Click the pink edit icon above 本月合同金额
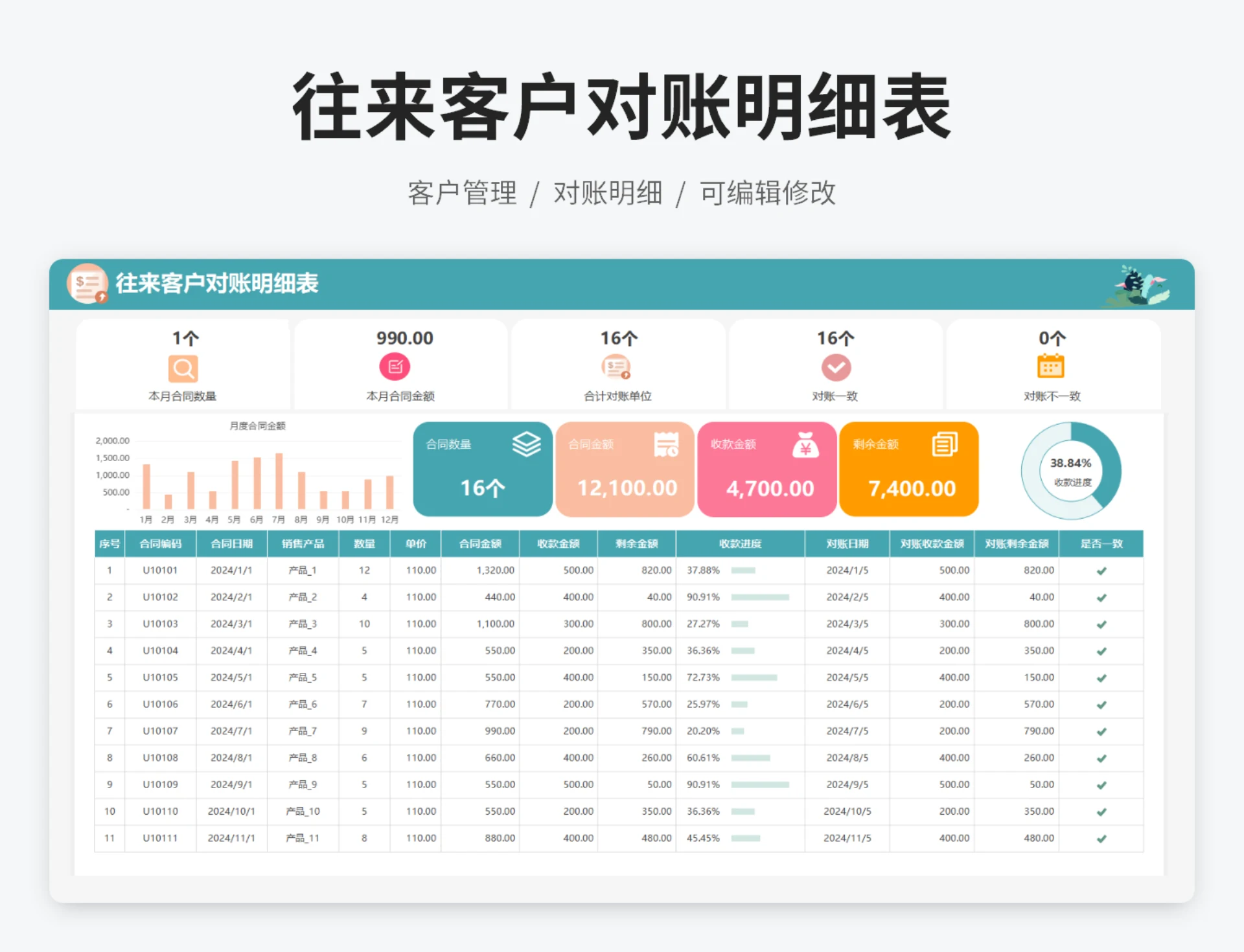The width and height of the screenshot is (1244, 952). pos(396,366)
